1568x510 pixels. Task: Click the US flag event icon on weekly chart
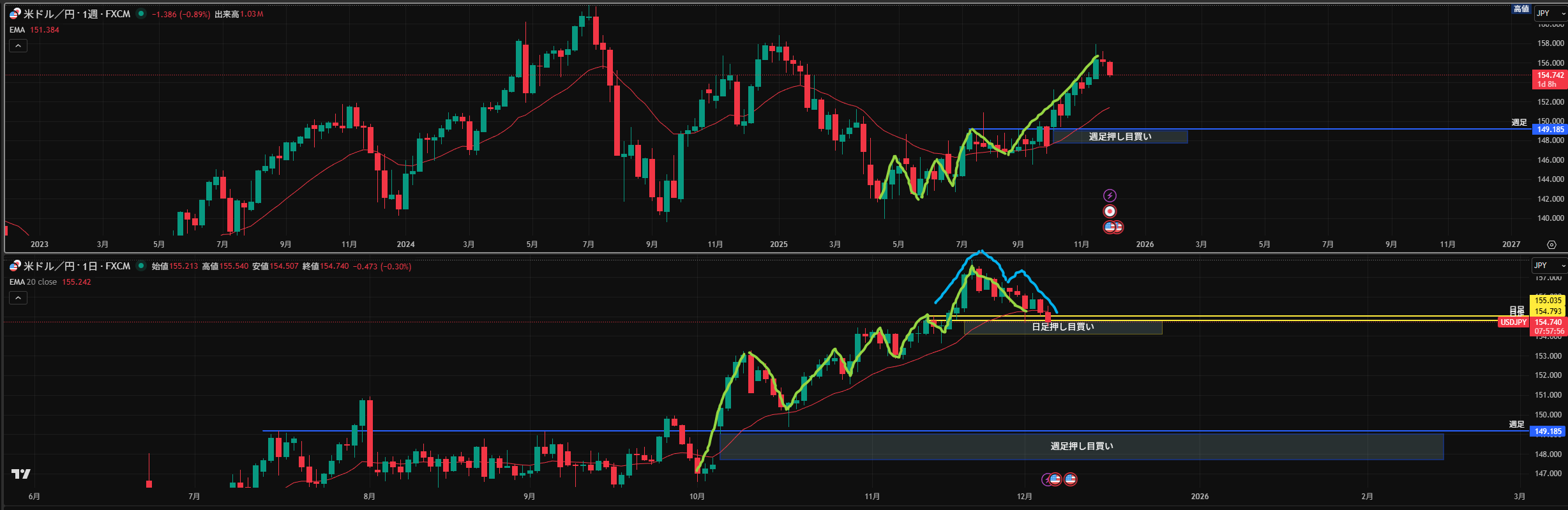pos(1111,227)
